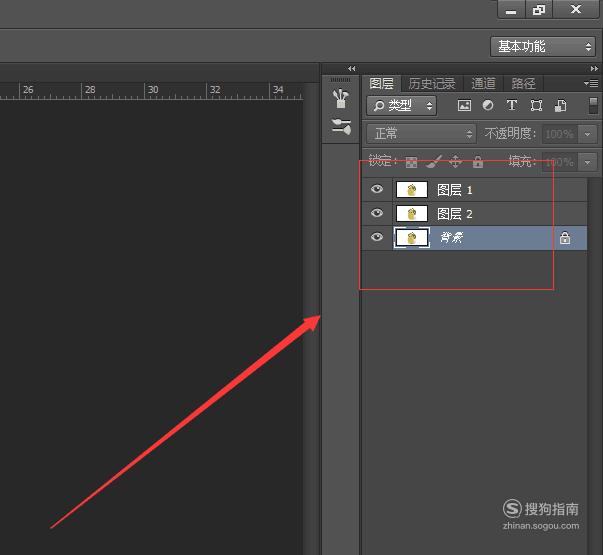Click the 不透明度 label
603x555 pixels.
tap(510, 133)
